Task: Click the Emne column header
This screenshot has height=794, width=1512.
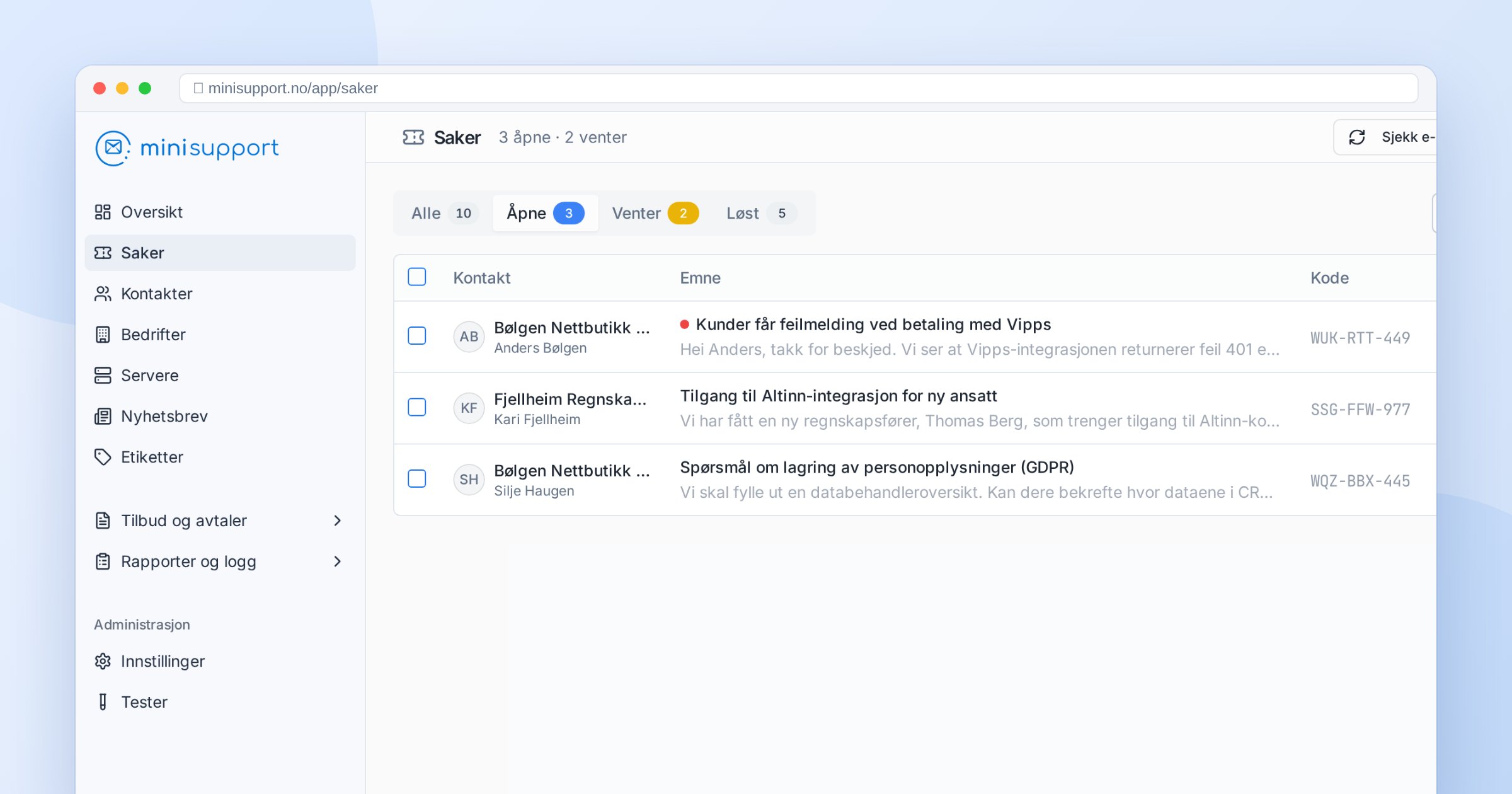Action: (x=700, y=278)
